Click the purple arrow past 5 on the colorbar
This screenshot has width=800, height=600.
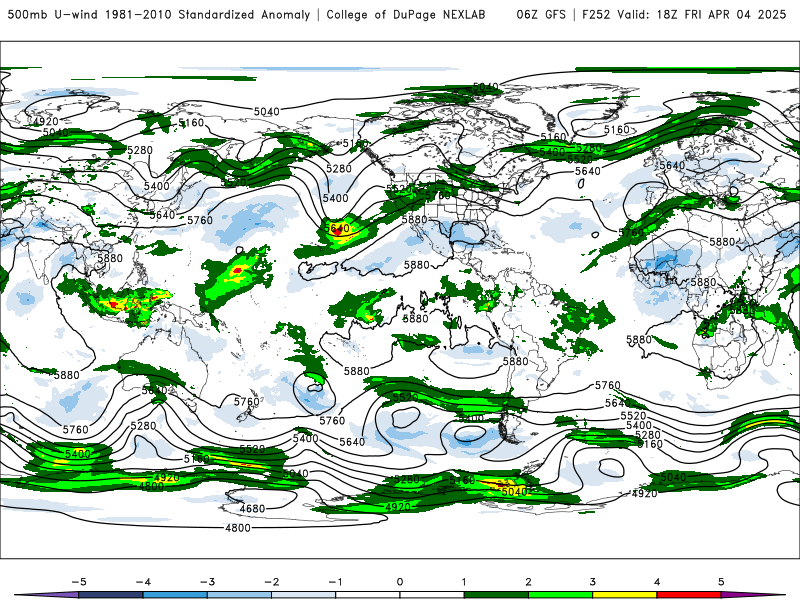[753, 596]
